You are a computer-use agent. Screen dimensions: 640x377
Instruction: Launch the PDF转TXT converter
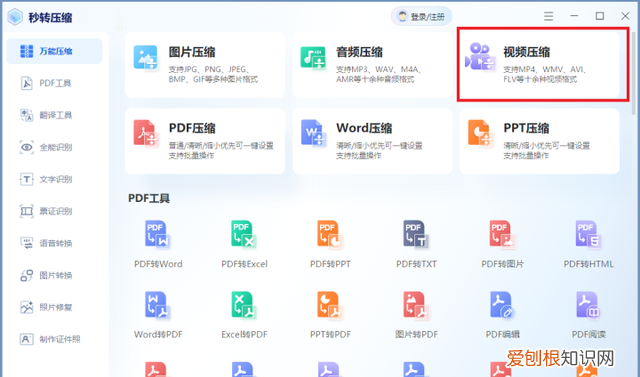(x=416, y=244)
